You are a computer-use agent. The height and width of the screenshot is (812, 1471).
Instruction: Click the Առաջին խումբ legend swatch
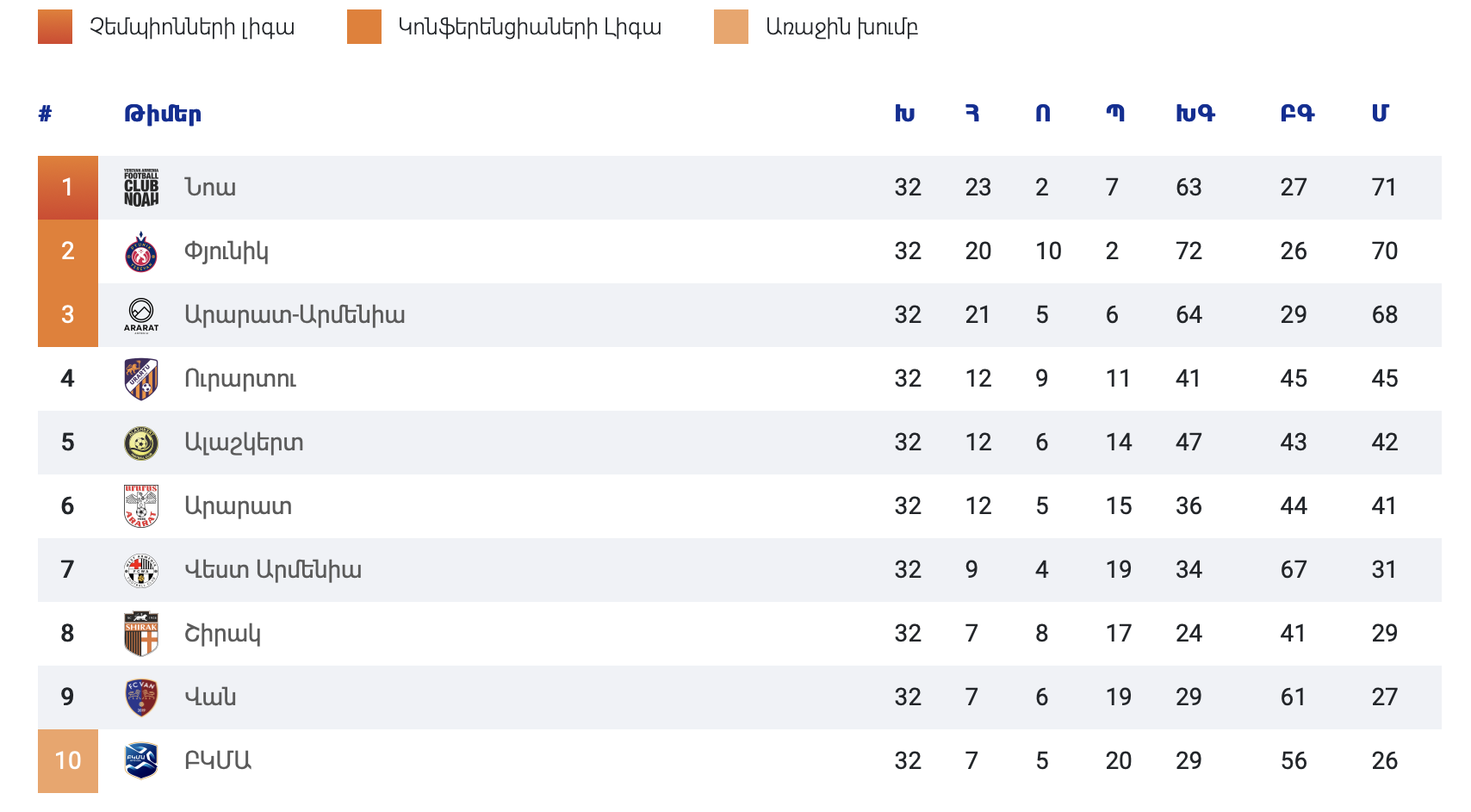click(731, 27)
